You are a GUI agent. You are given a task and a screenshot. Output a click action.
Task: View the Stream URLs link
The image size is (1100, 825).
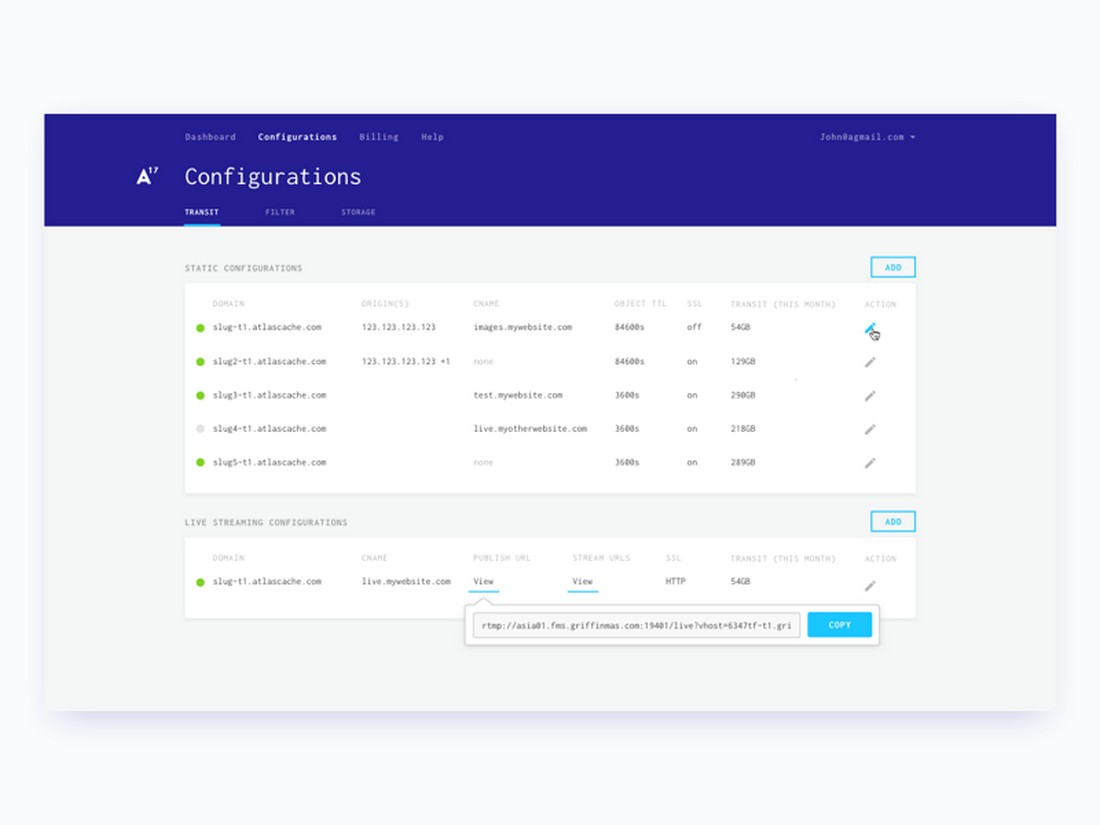[x=582, y=582]
